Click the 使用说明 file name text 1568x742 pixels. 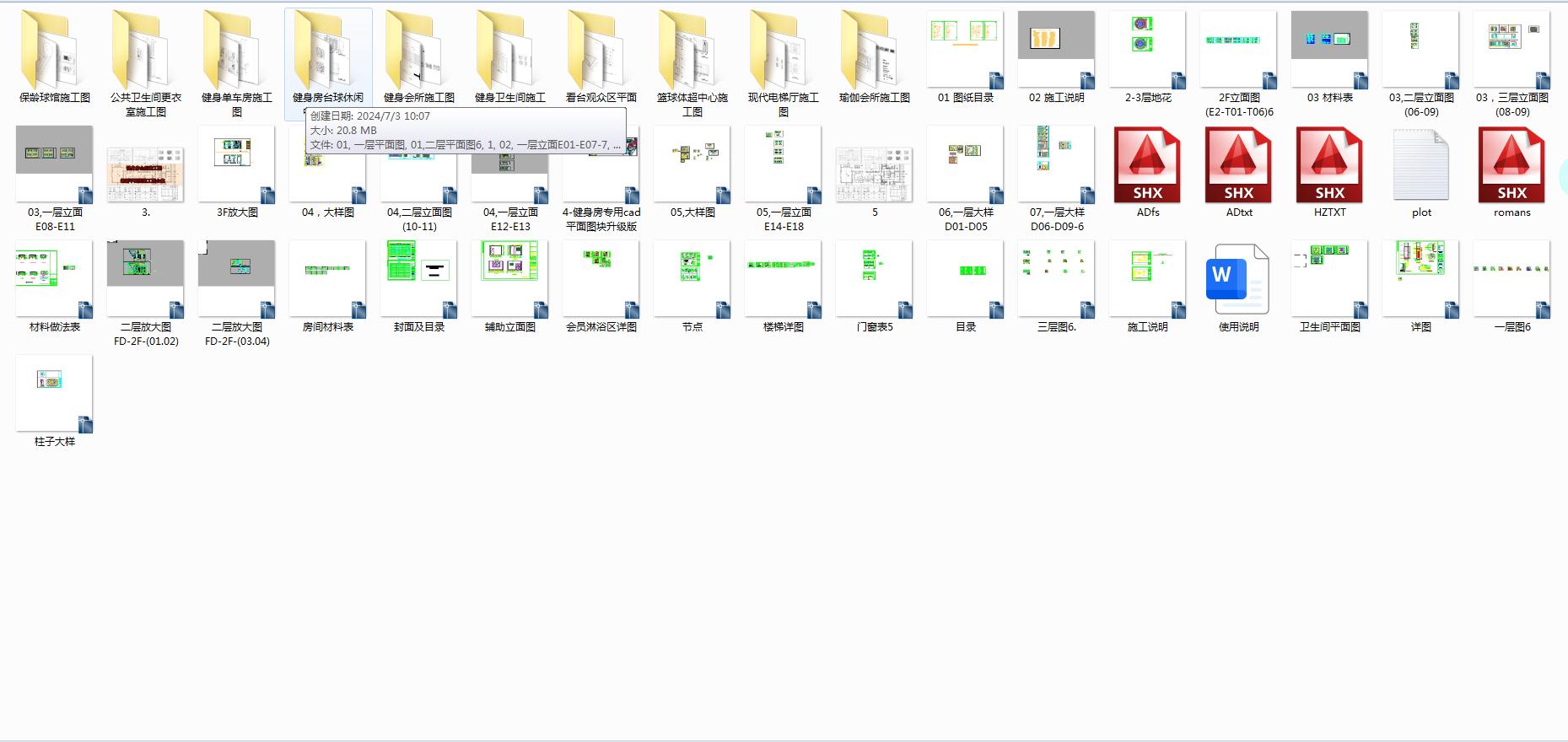[1239, 327]
